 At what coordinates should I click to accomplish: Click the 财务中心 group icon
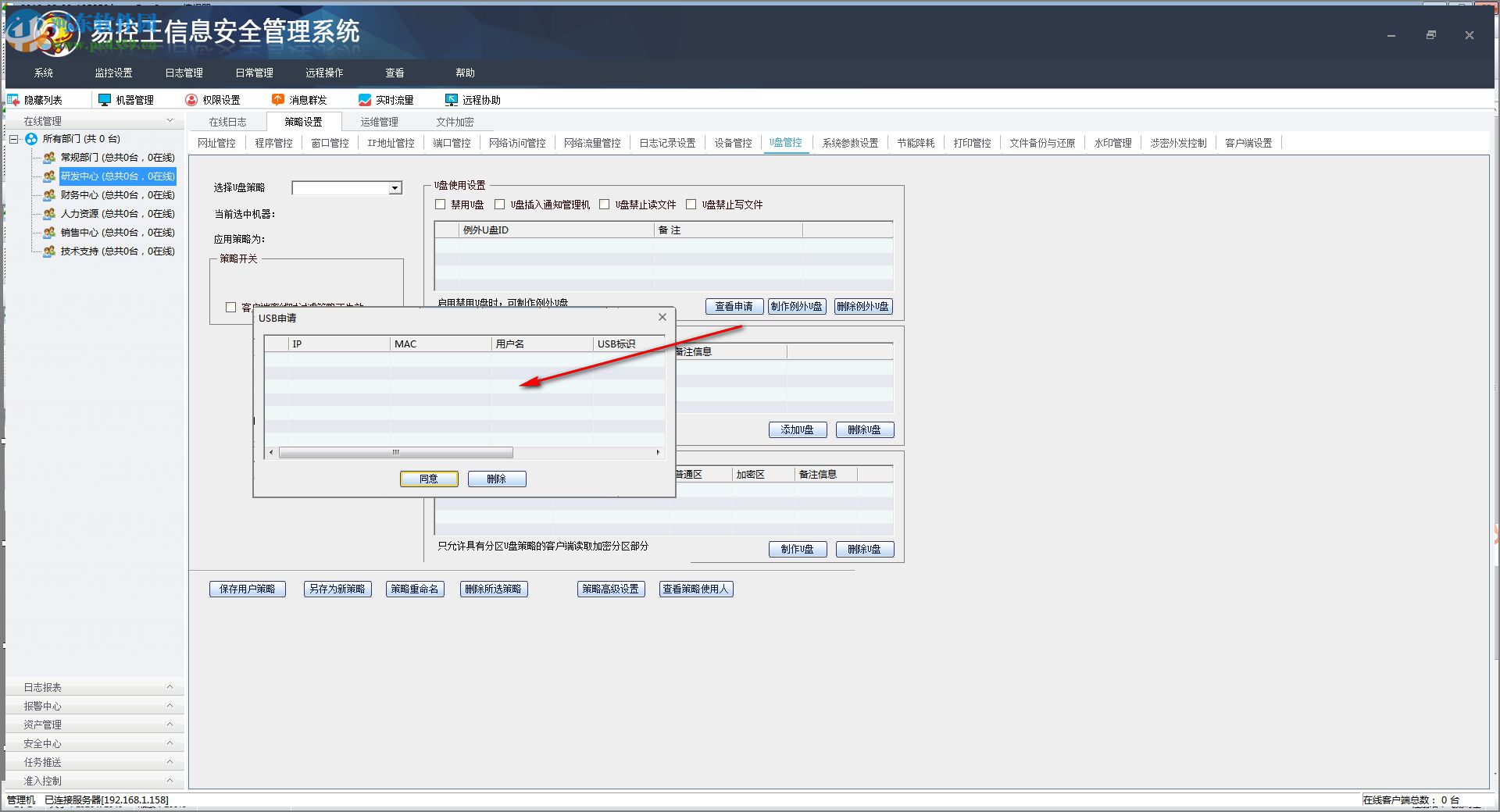(x=49, y=195)
